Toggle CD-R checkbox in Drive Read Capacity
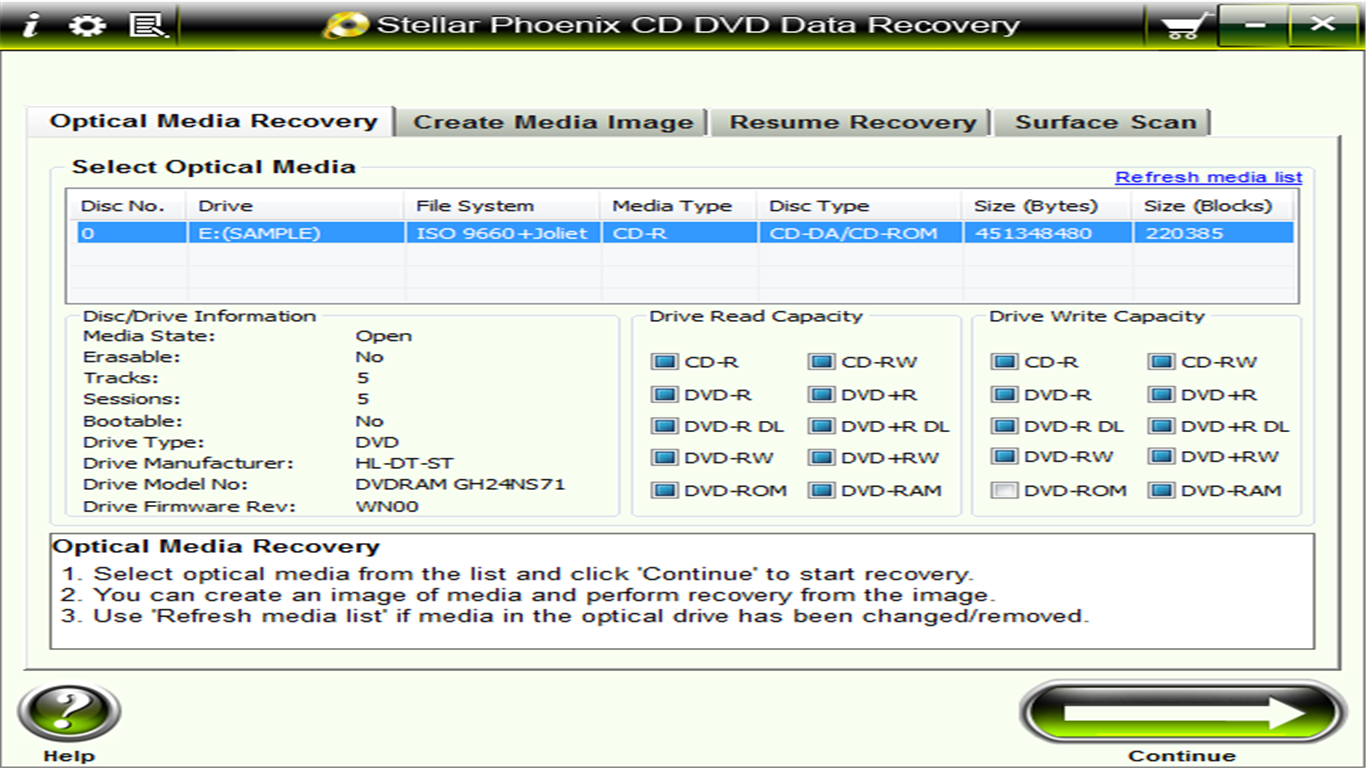Screen dimensions: 1366x768 point(664,362)
